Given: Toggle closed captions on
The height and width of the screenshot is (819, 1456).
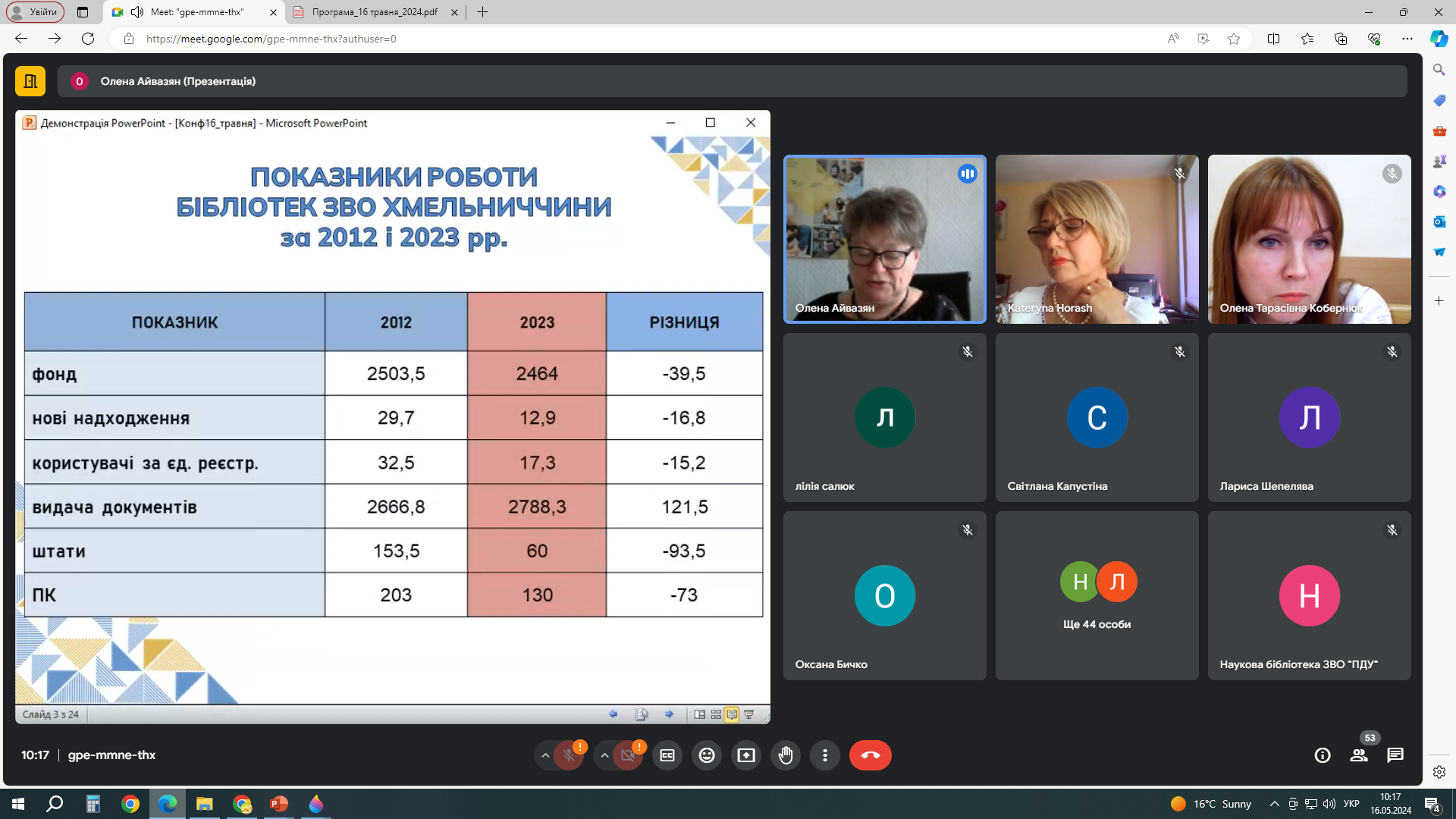Looking at the screenshot, I should pos(667,755).
